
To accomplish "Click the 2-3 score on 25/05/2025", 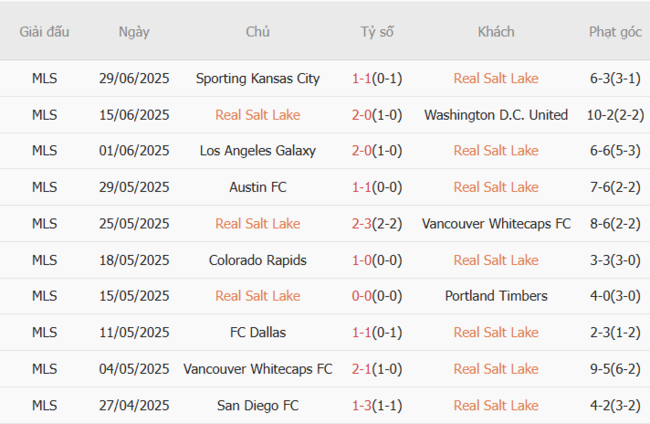I will [361, 224].
